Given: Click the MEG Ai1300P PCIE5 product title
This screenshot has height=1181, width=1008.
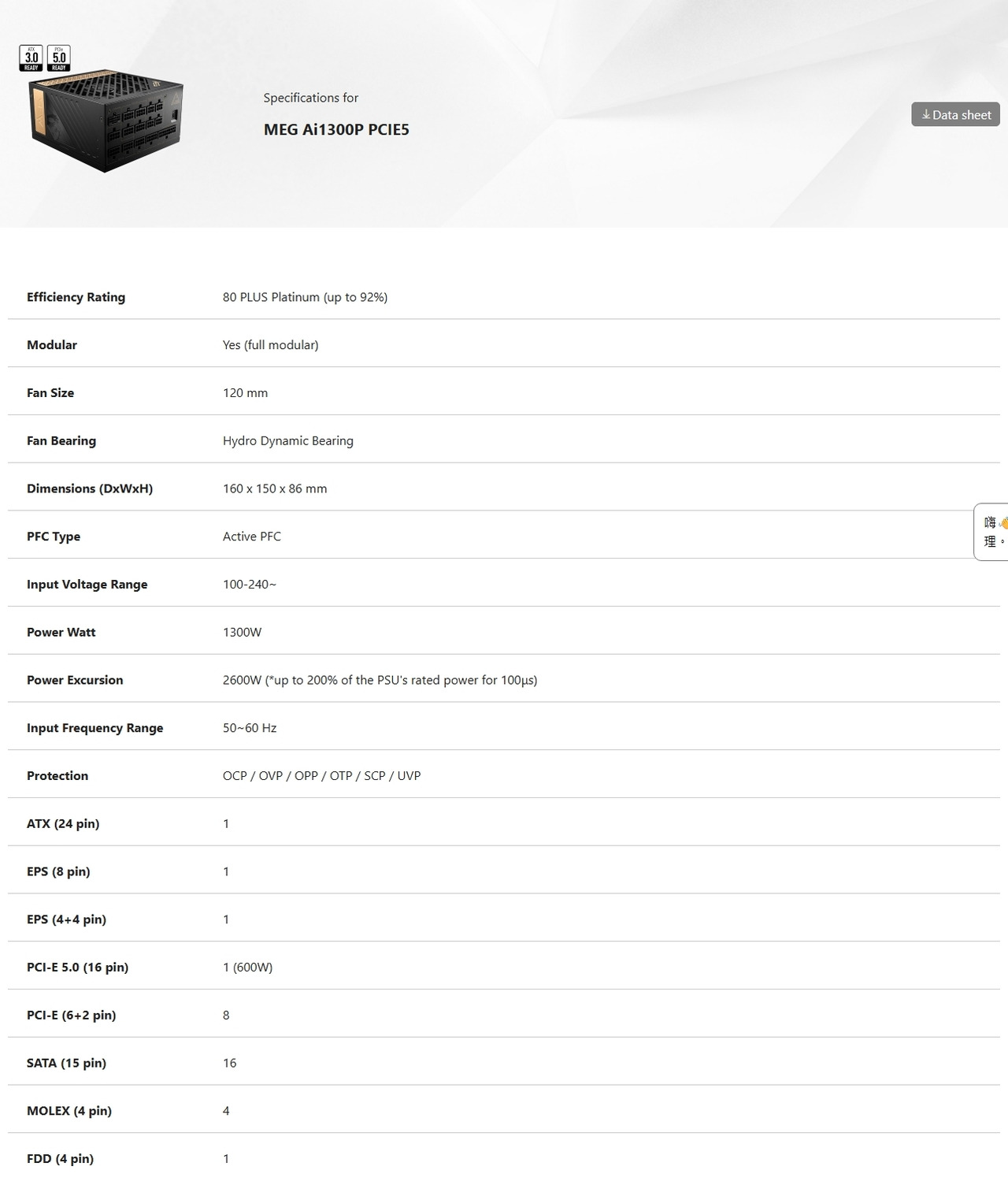Looking at the screenshot, I should coord(336,130).
